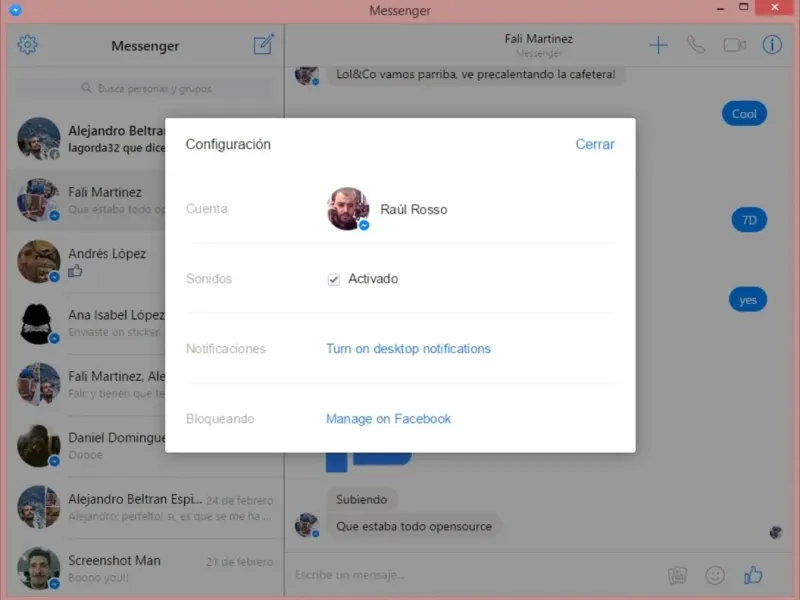Close the Configuración dialog via Cerrar

pyautogui.click(x=595, y=144)
